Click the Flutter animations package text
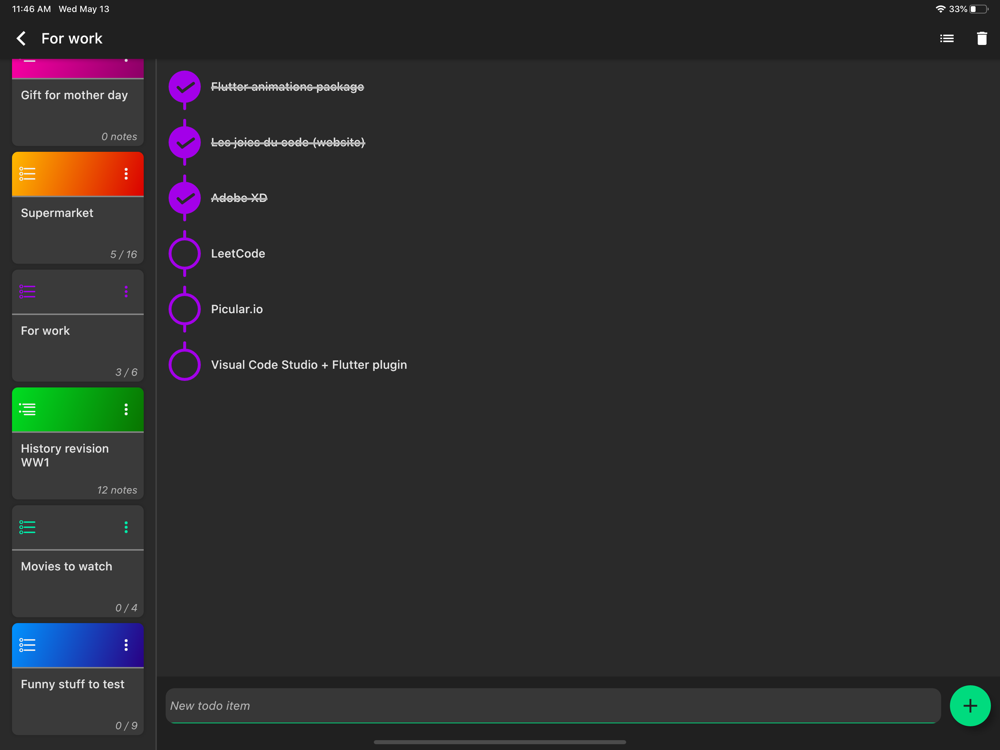This screenshot has height=750, width=1000. 288,87
